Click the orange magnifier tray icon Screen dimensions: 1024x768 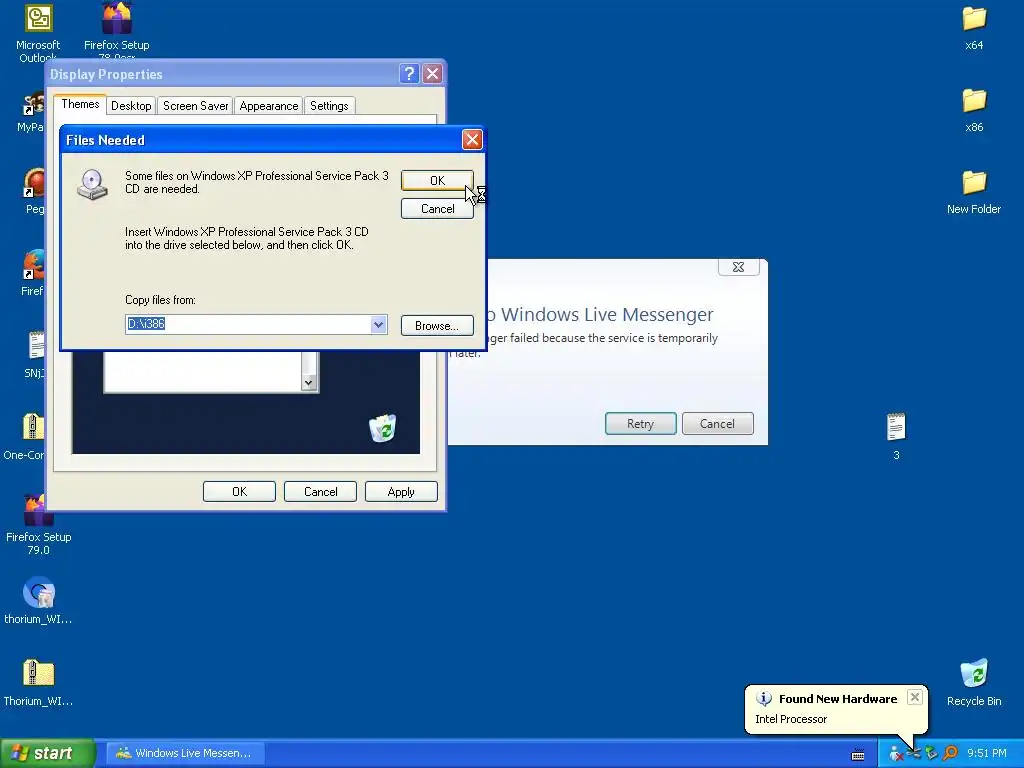tap(950, 754)
